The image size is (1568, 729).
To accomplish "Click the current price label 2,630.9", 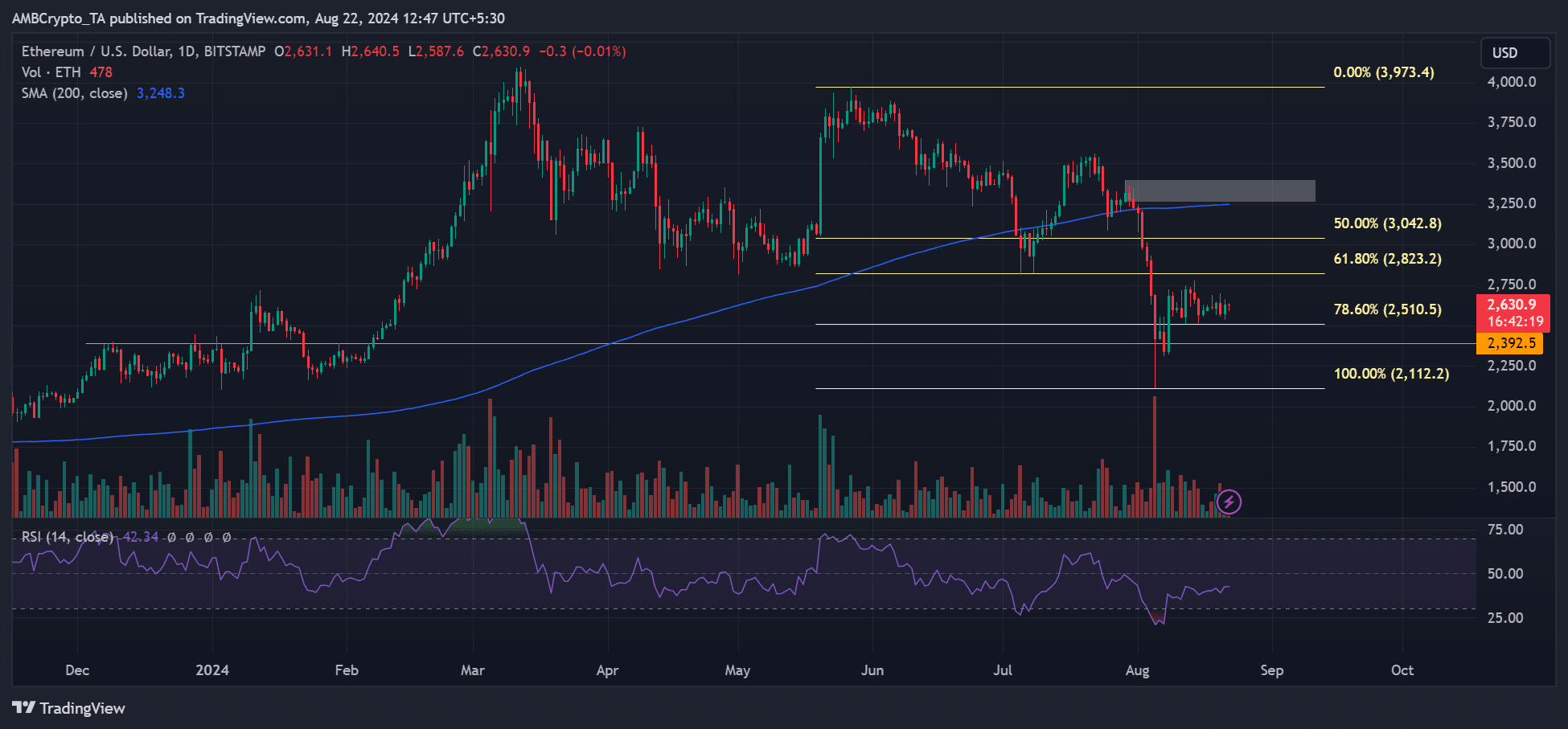I will 1513,305.
